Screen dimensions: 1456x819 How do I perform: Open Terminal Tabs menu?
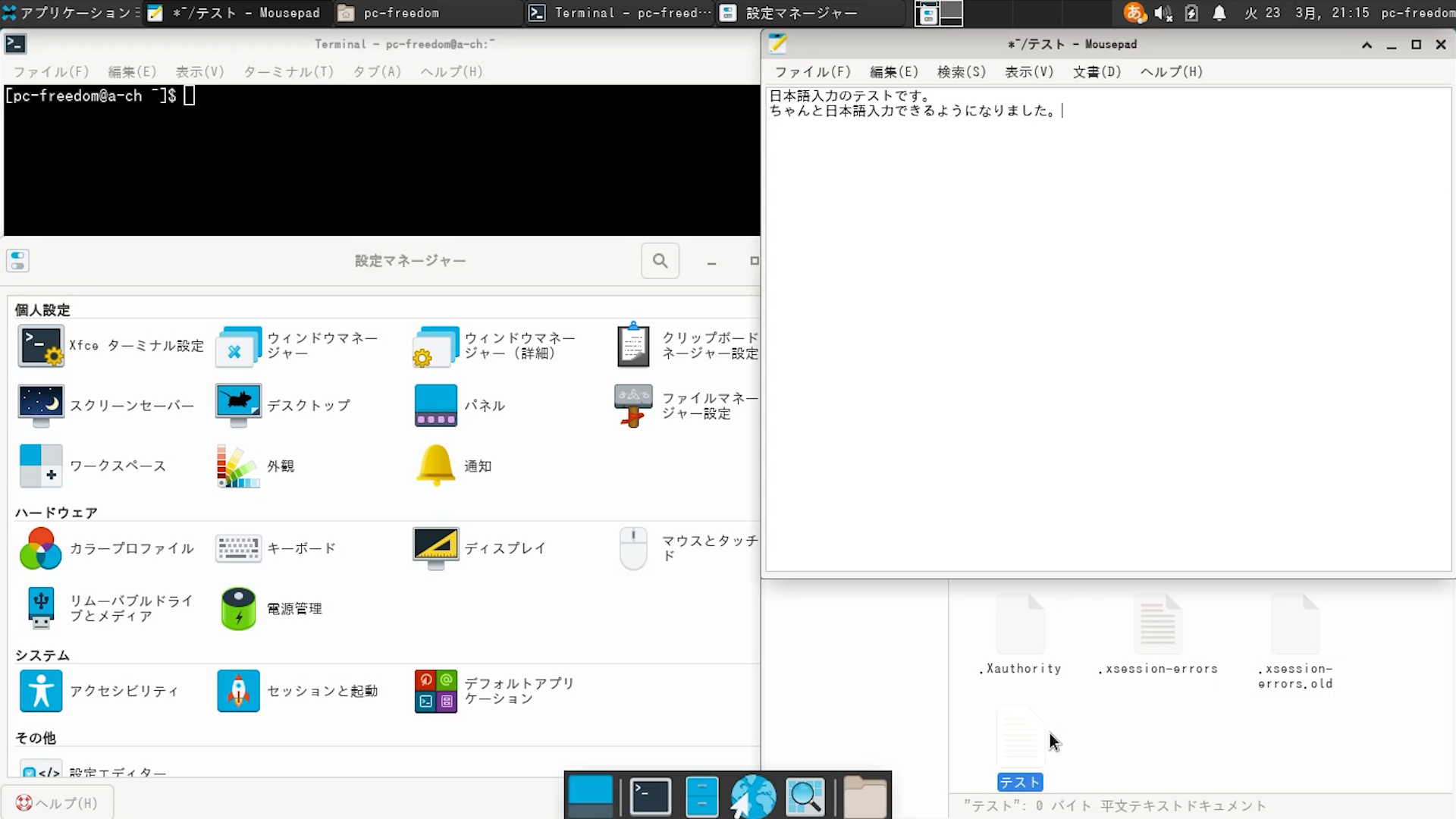coord(377,72)
